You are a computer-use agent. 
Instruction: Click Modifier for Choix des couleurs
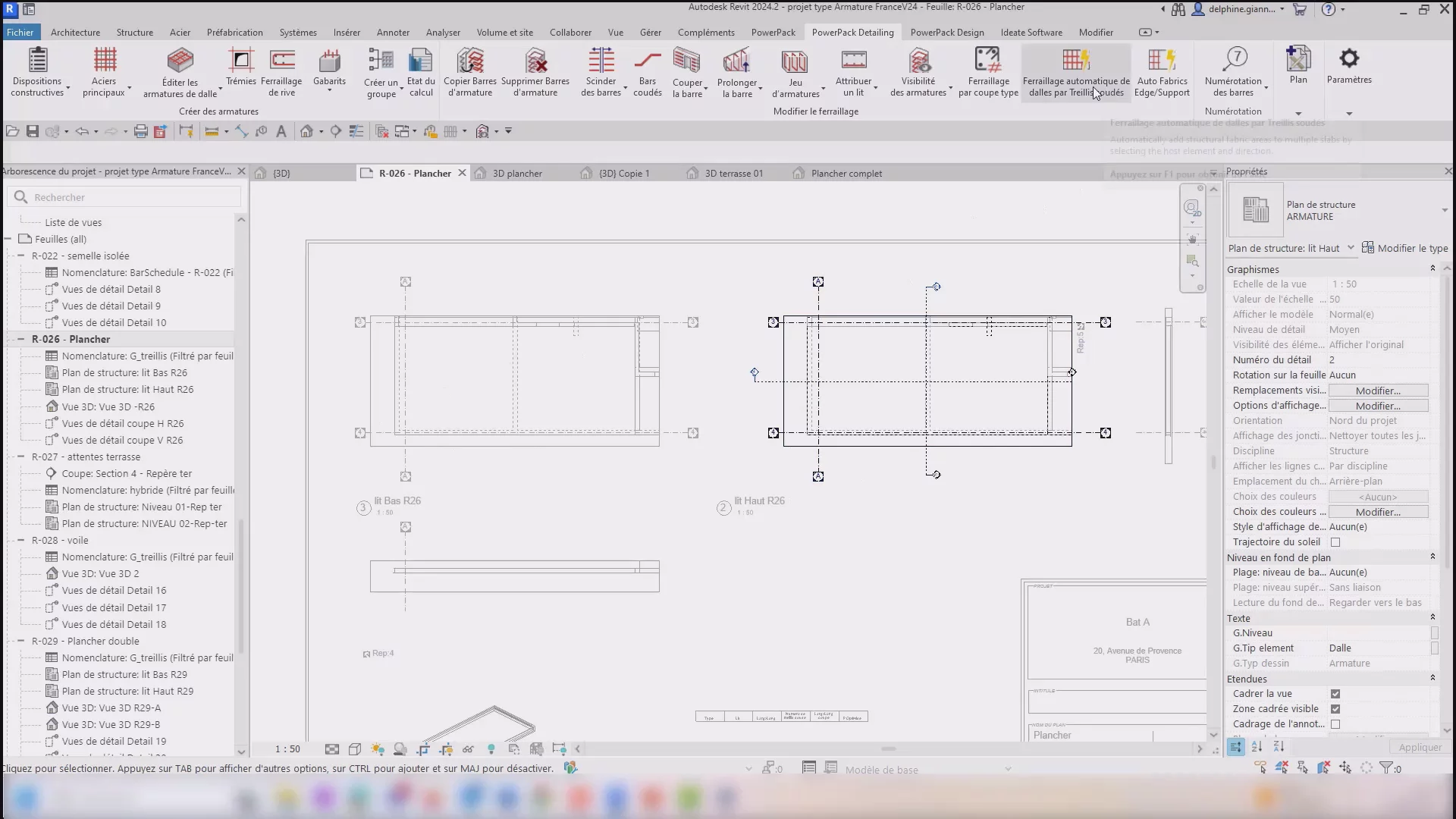[x=1378, y=512]
